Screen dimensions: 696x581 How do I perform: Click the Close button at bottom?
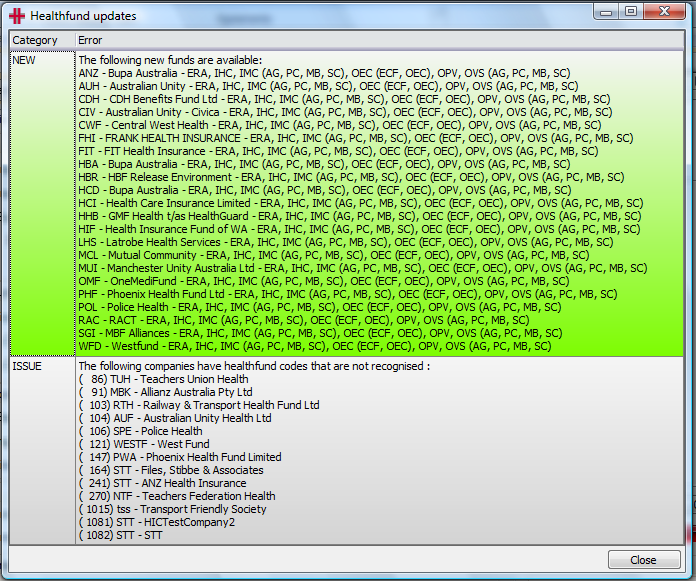(x=644, y=560)
